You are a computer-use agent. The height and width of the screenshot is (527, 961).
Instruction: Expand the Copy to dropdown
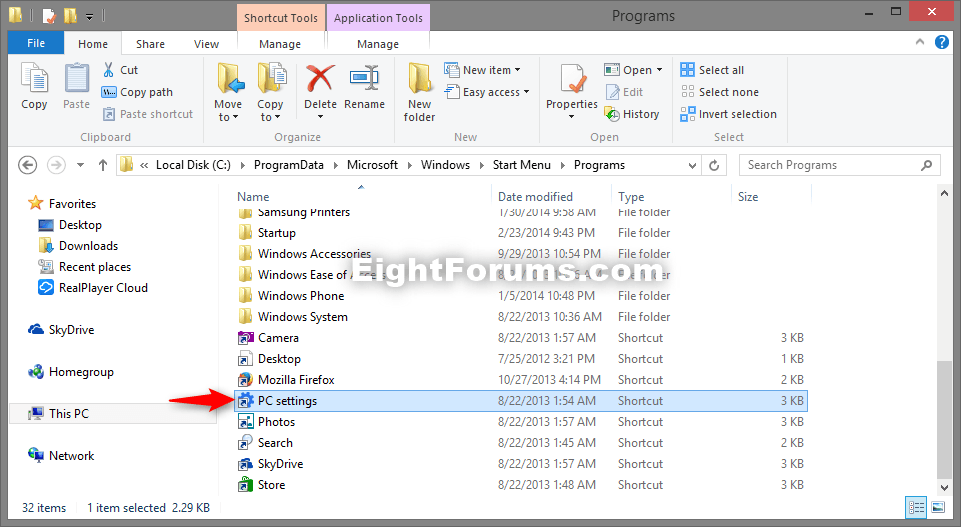pyautogui.click(x=277, y=117)
